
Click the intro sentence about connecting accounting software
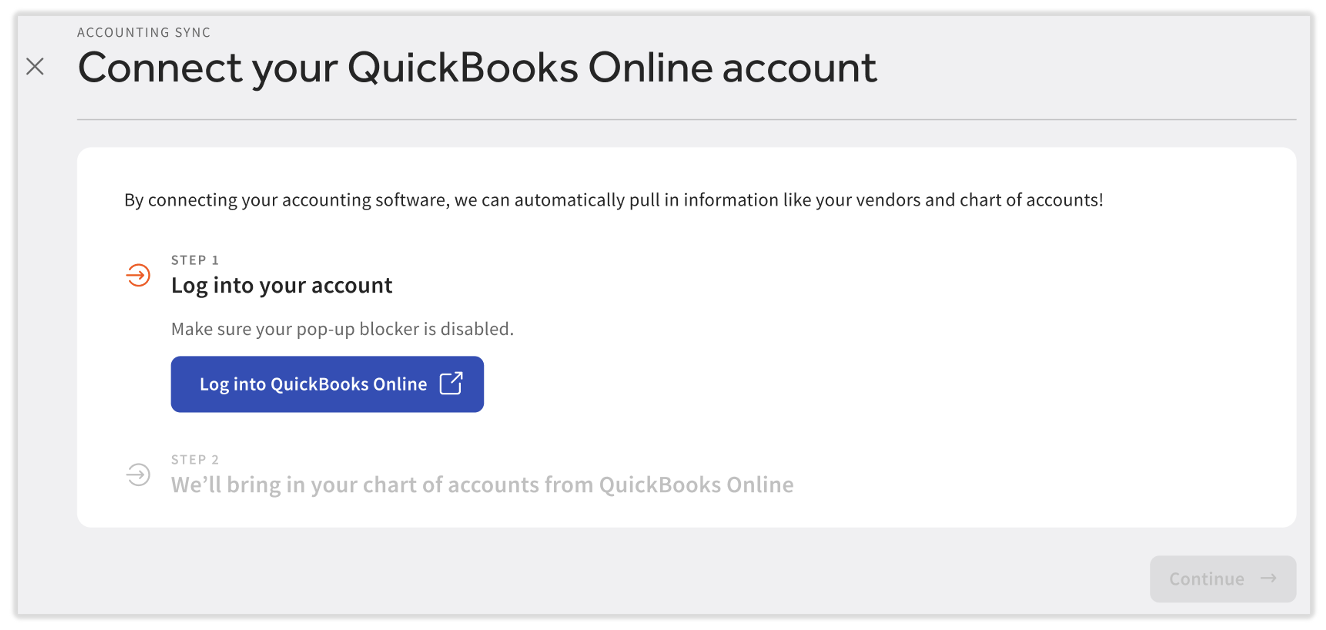[x=613, y=200]
